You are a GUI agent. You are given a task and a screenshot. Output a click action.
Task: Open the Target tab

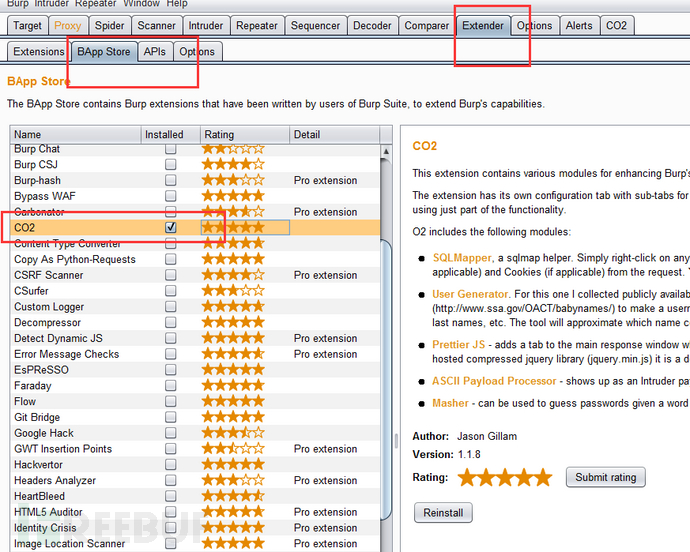27,26
